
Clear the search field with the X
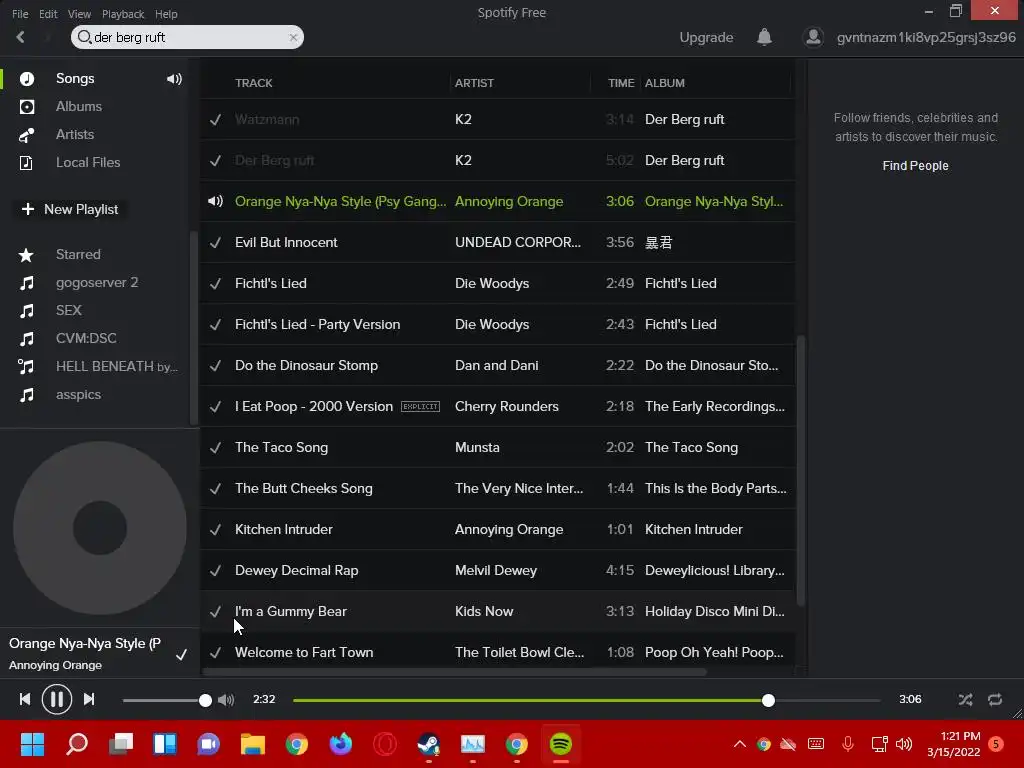coord(293,37)
